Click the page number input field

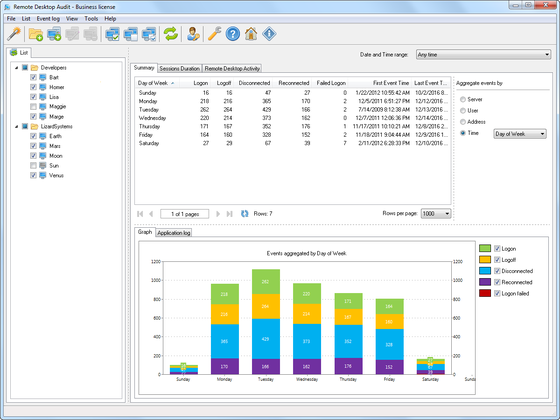tap(185, 214)
